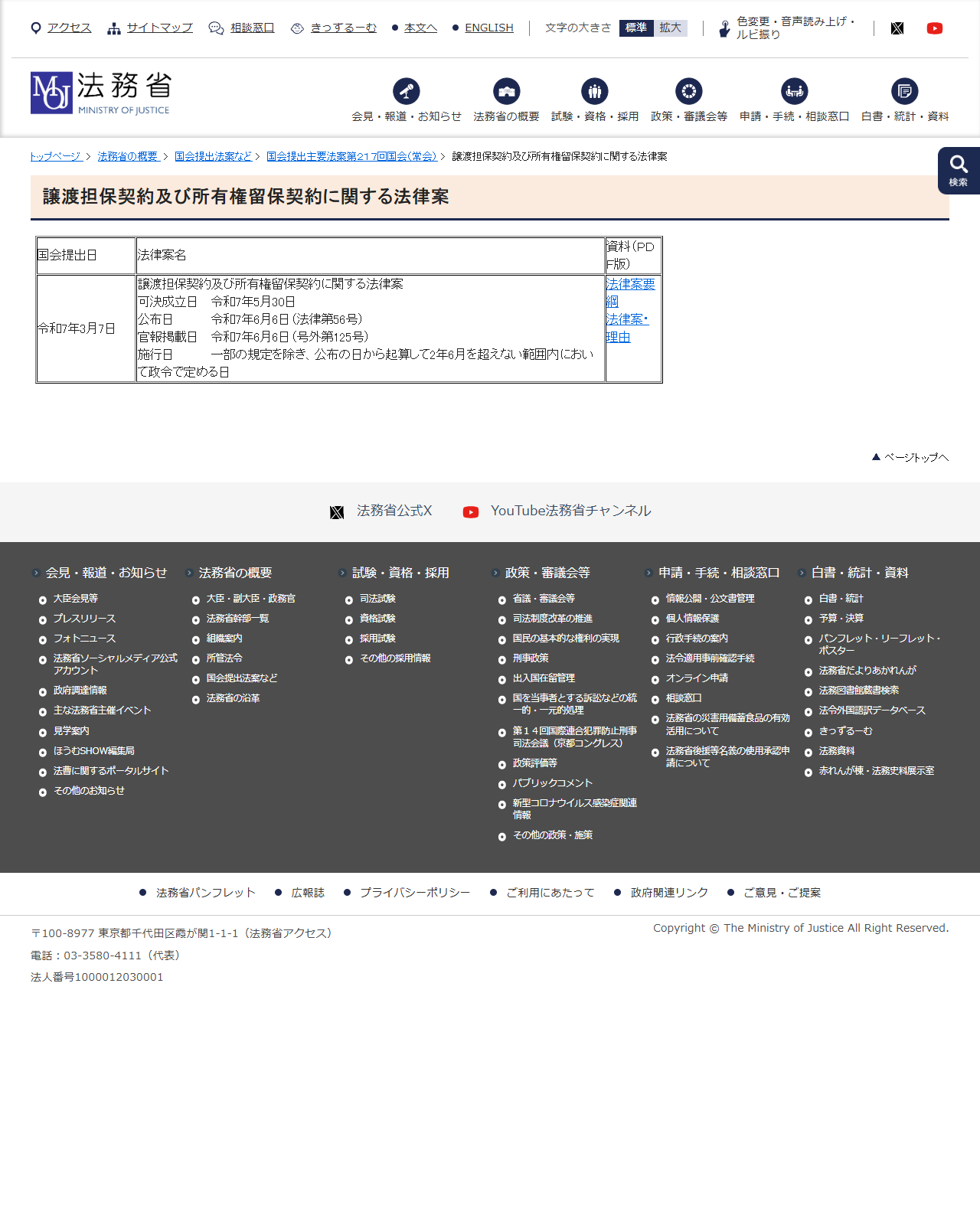This screenshot has width=980, height=1225.
Task: Click the 政策・審議会等 circular icon
Action: pos(689,91)
